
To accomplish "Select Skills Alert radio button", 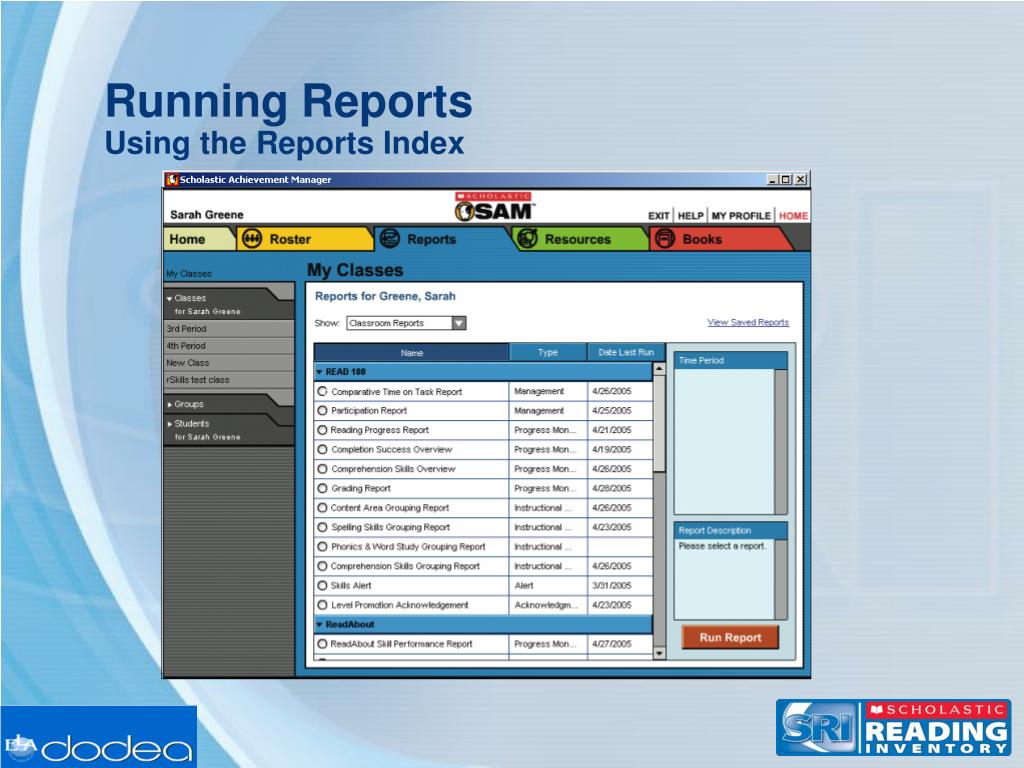I will pos(322,585).
